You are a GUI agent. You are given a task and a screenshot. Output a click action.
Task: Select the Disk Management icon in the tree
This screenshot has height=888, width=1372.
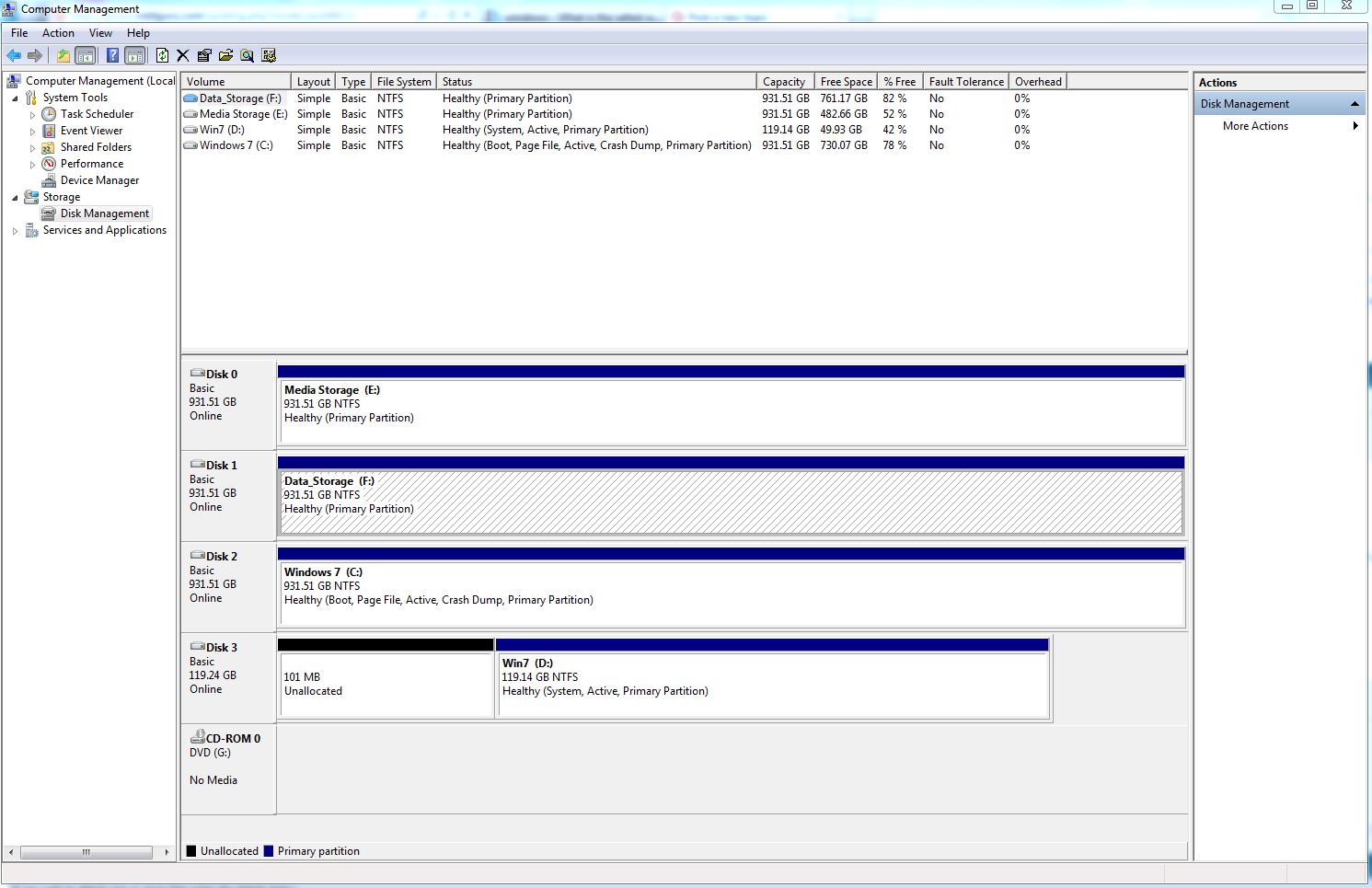[x=49, y=213]
